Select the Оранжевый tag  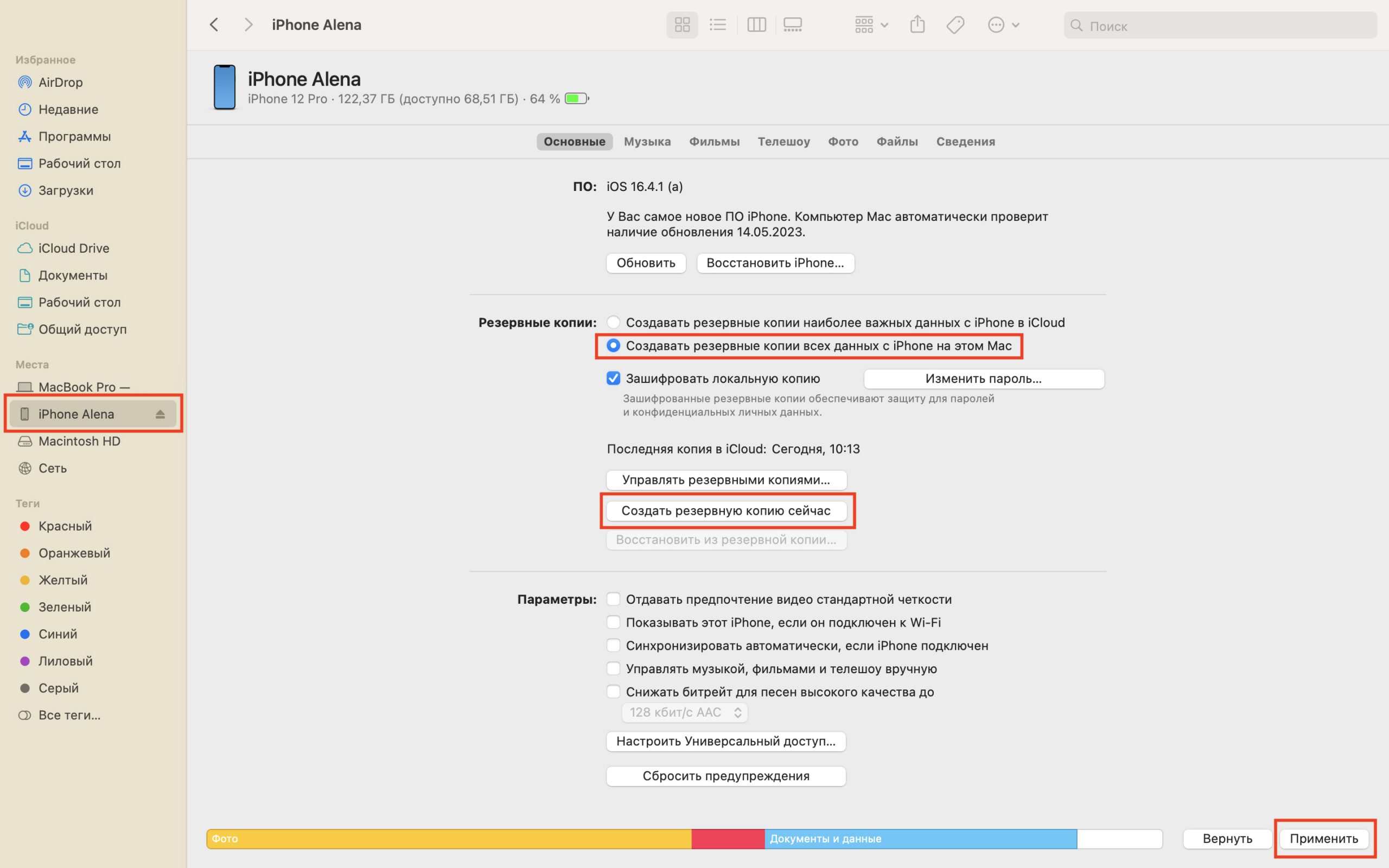pyautogui.click(x=93, y=553)
